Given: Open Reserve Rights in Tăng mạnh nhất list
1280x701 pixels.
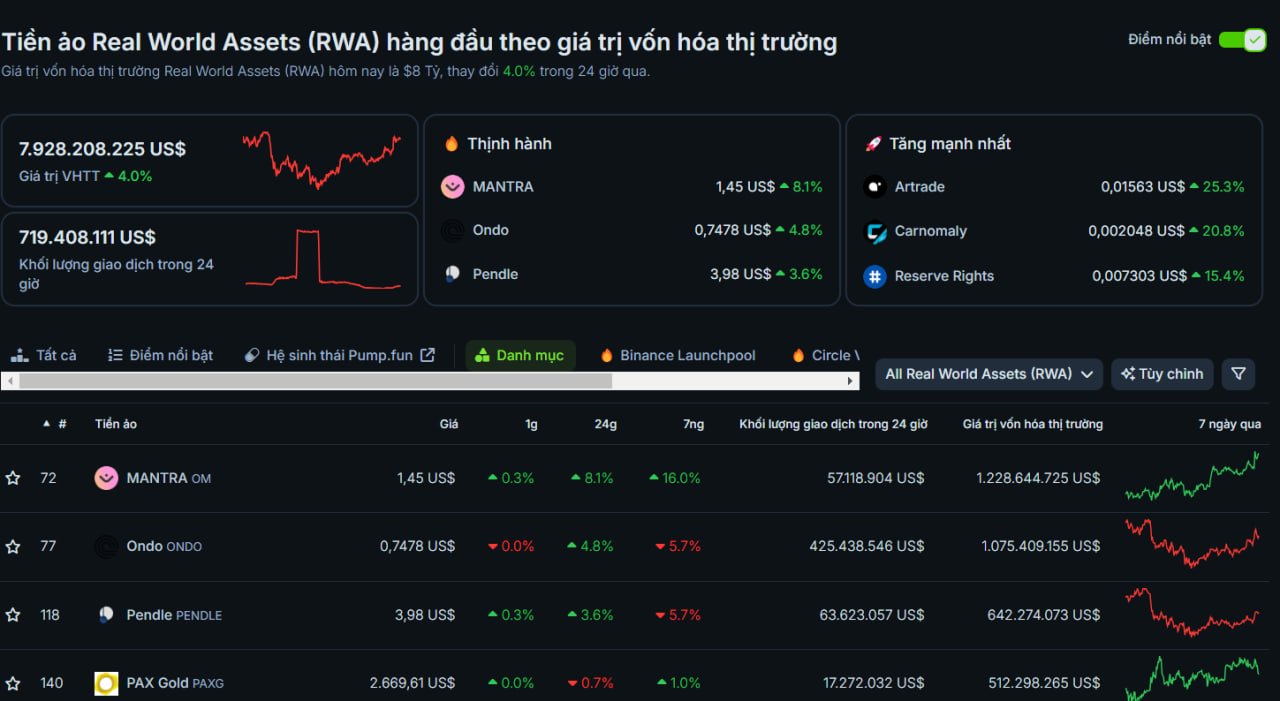Looking at the screenshot, I should 944,276.
